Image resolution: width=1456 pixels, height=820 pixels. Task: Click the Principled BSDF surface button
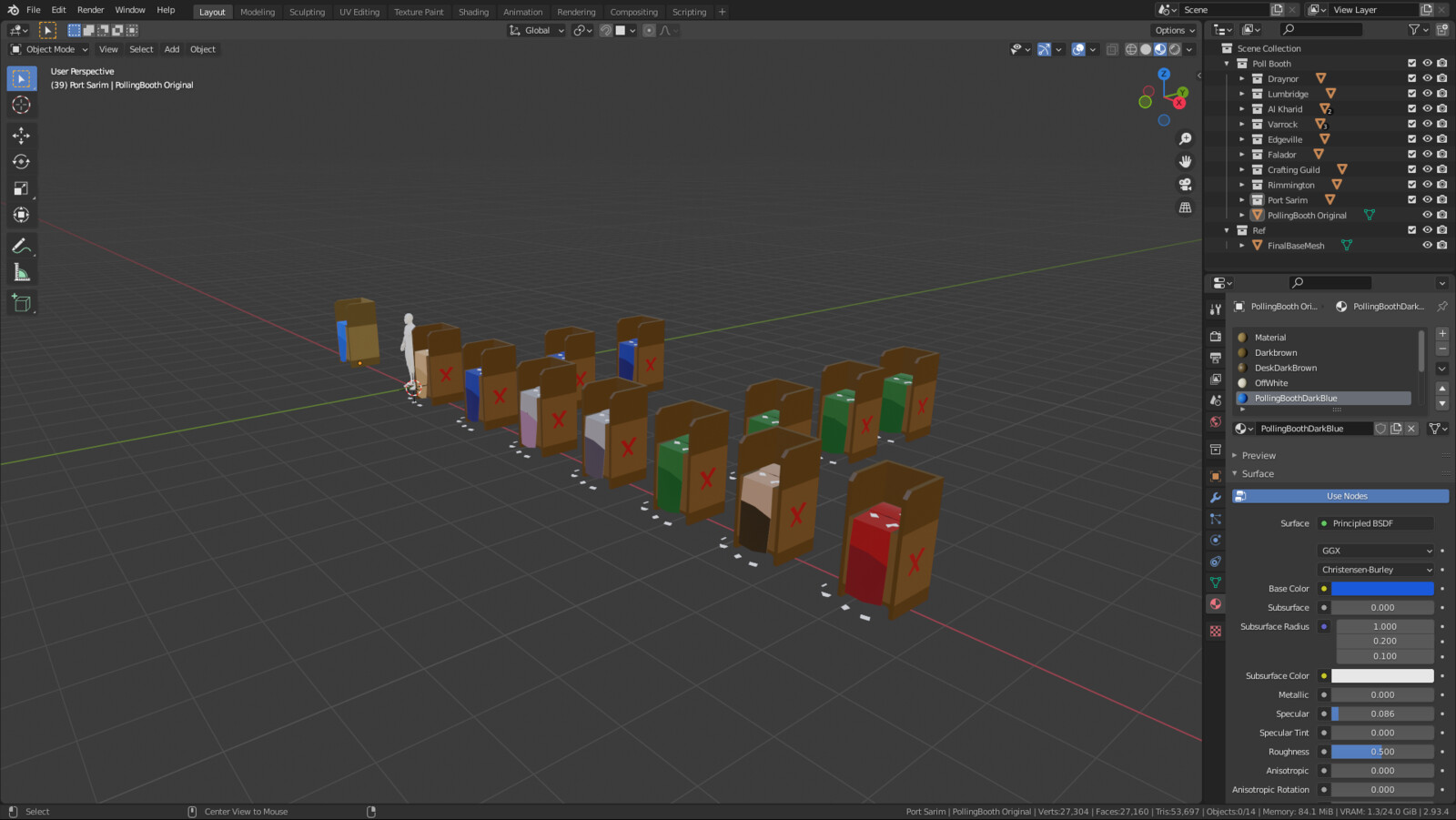[1375, 523]
